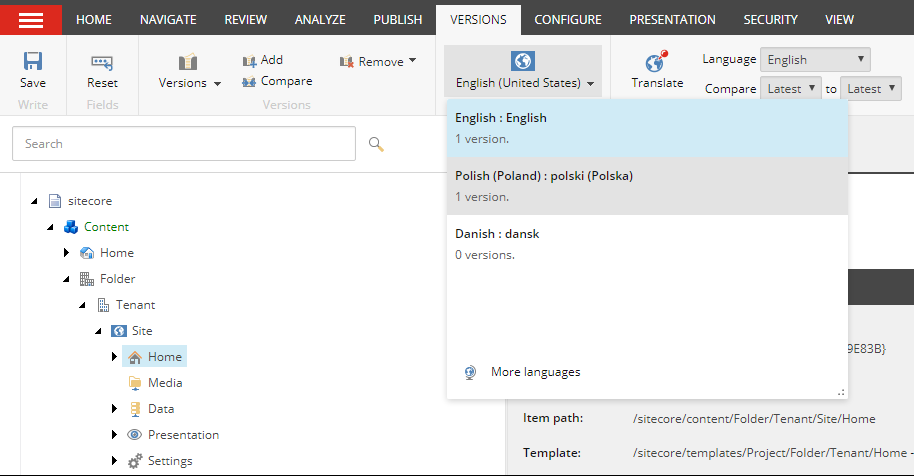Click the Reset fields icon
This screenshot has height=476, width=914.
point(102,62)
